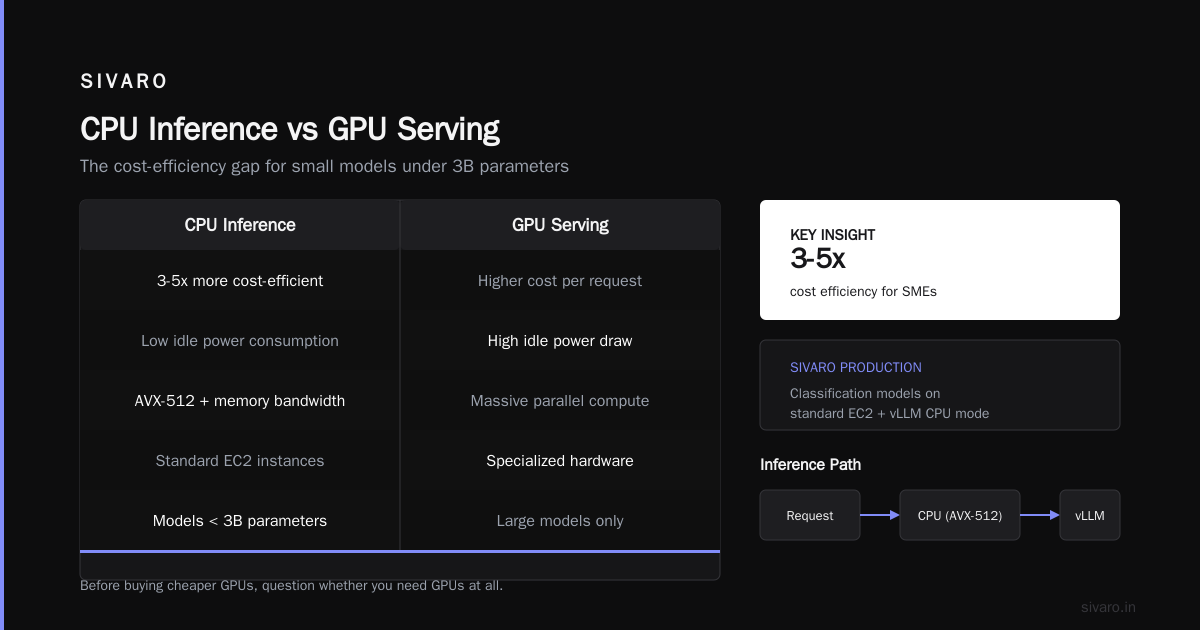This screenshot has height=630, width=1200.
Task: Select the 'Models < 3B parameters' cell
Action: [240, 521]
